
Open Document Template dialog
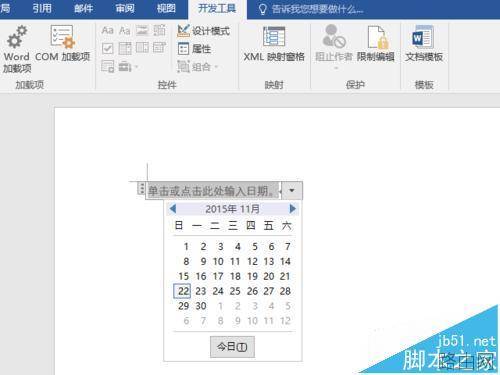click(424, 44)
